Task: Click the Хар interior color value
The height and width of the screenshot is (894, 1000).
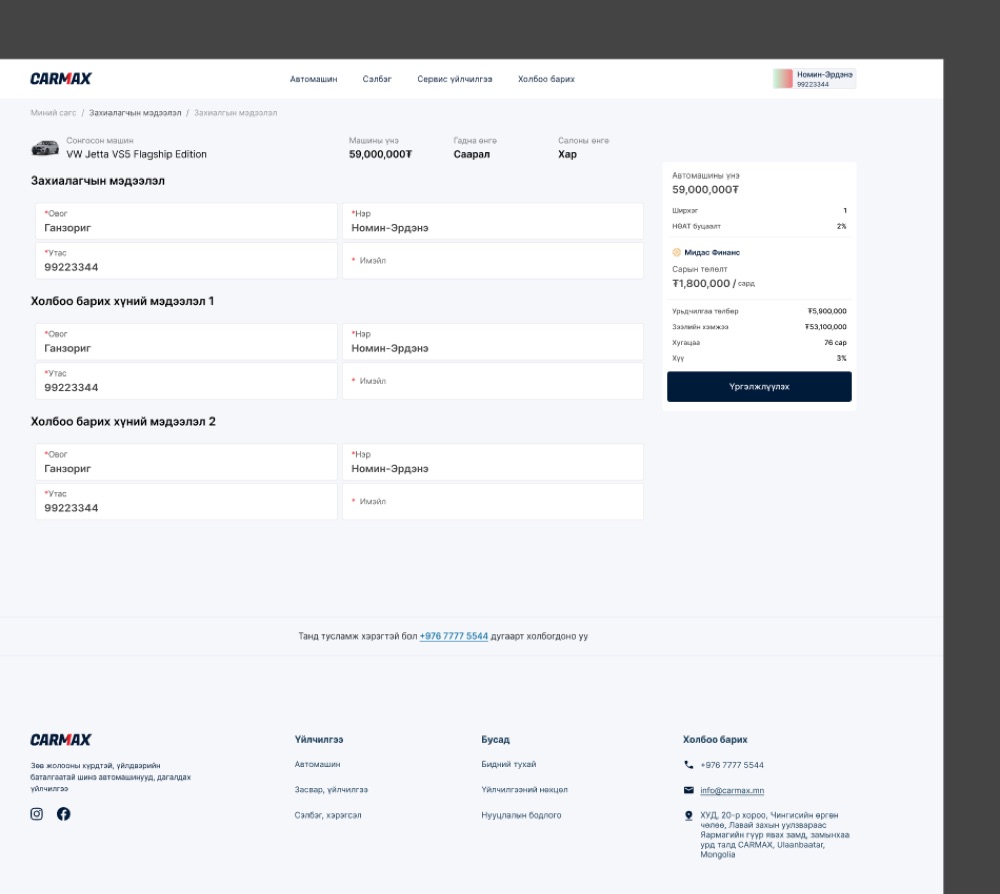Action: point(567,154)
